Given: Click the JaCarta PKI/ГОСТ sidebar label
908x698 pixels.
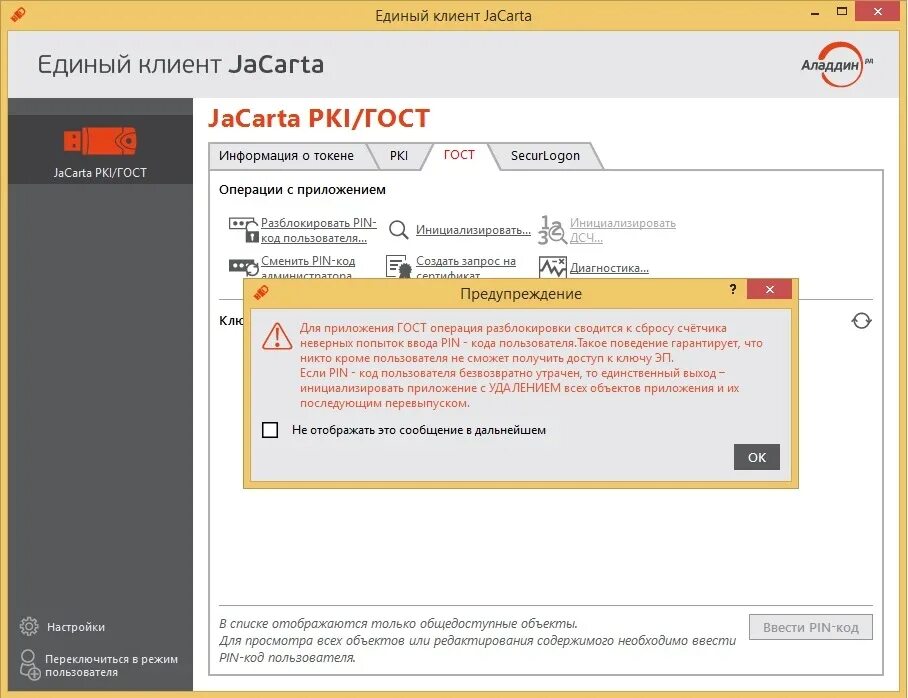Looking at the screenshot, I should pos(100,173).
